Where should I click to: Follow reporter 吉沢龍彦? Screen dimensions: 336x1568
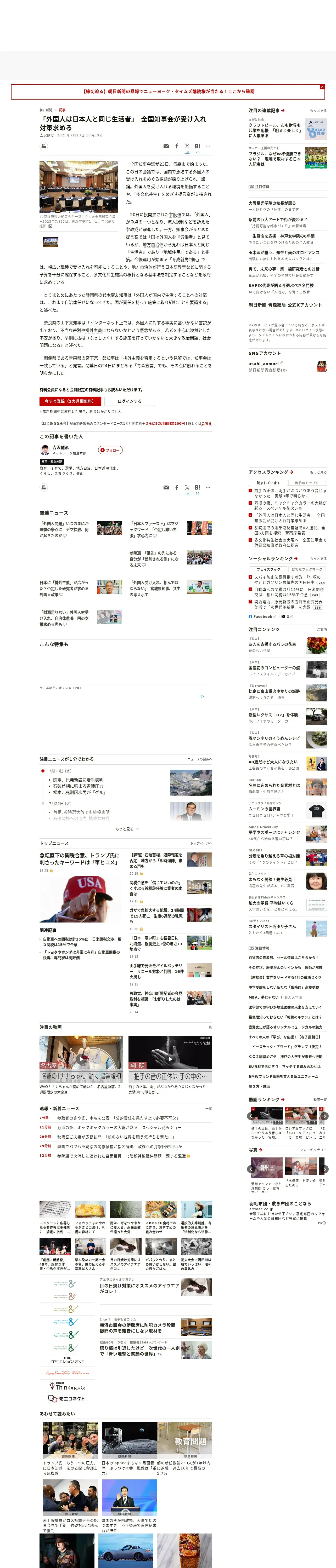(x=110, y=451)
